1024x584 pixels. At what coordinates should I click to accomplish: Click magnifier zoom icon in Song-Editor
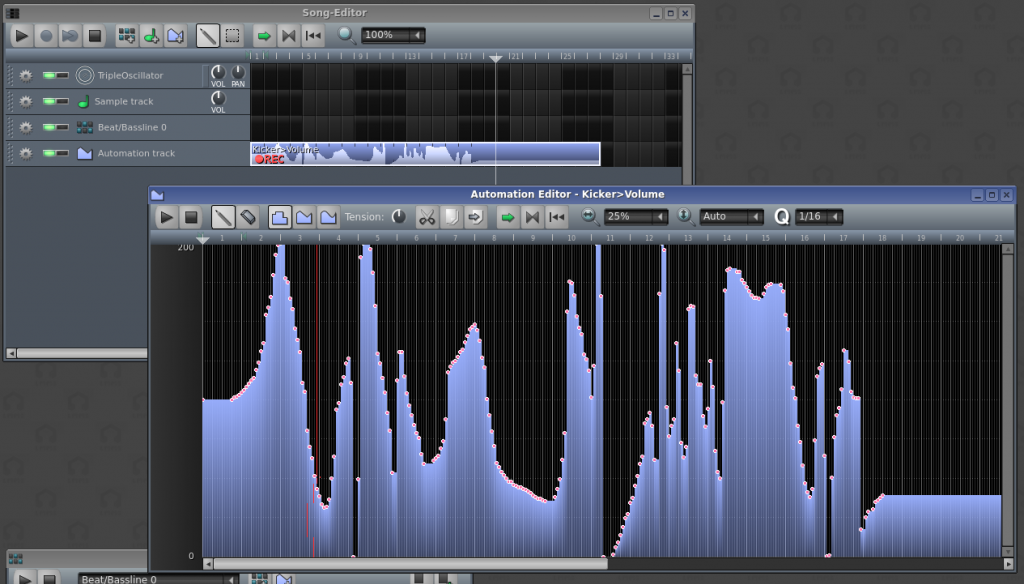point(346,35)
